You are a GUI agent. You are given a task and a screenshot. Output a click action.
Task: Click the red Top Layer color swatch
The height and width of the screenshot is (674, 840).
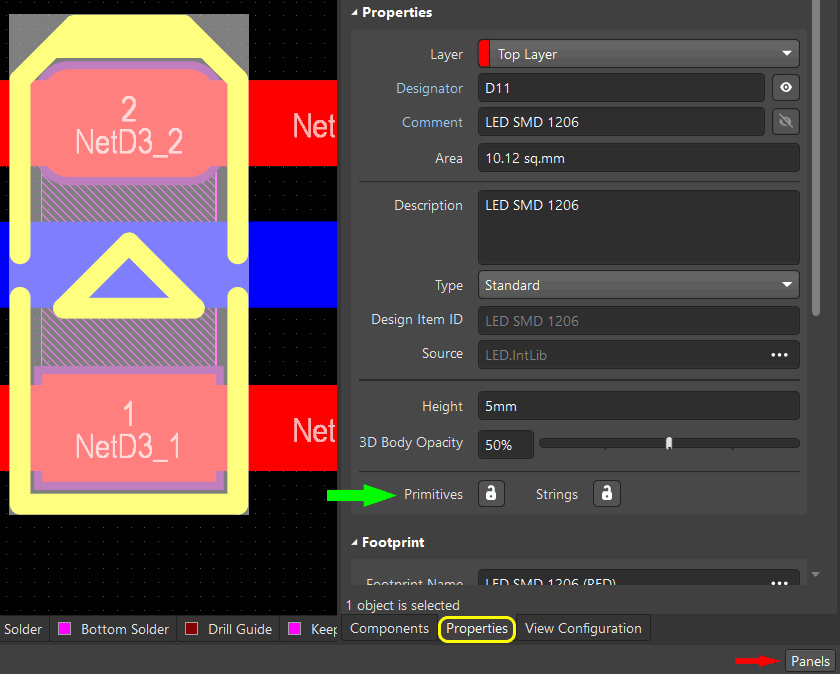tap(485, 54)
